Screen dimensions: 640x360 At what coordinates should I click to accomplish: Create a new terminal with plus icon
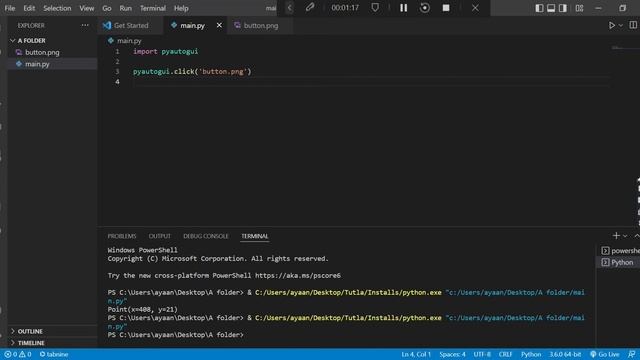pos(616,236)
